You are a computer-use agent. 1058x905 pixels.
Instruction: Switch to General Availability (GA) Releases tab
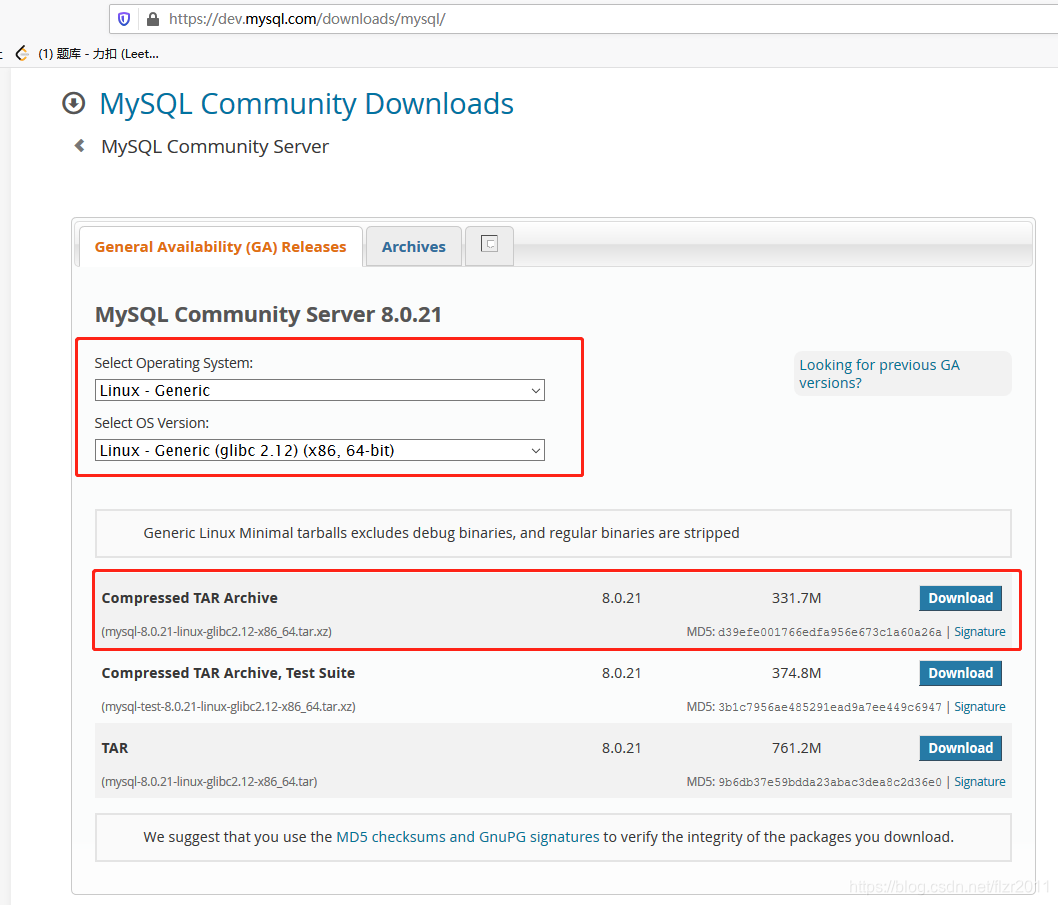[221, 247]
